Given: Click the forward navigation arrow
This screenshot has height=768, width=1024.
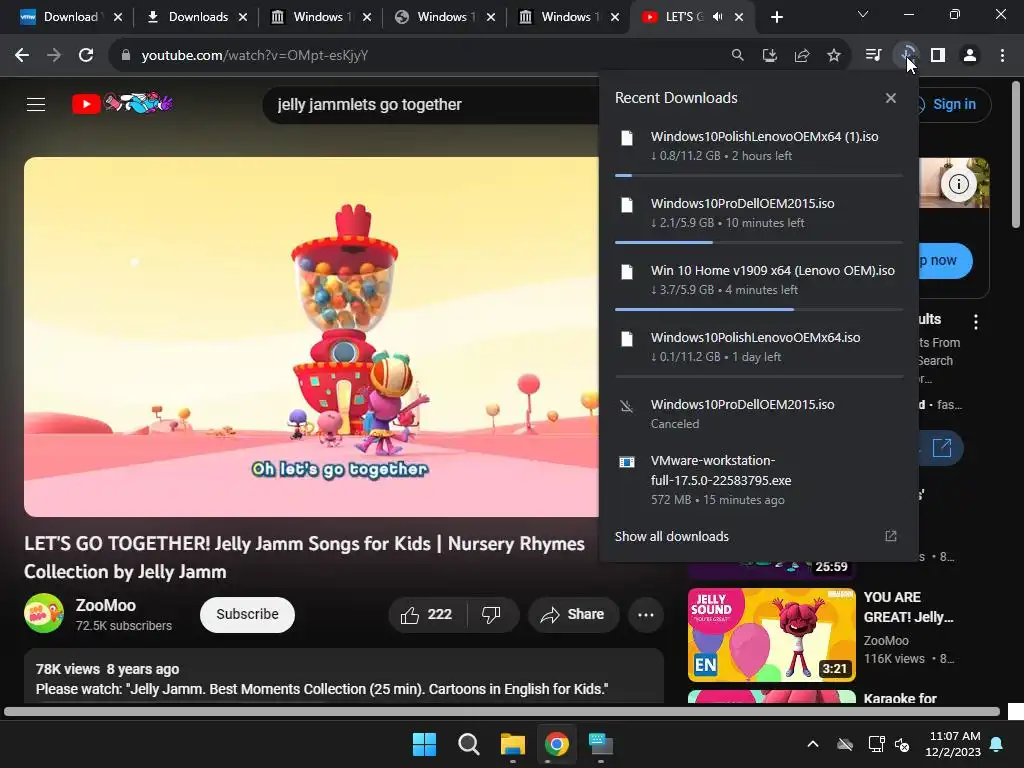Looking at the screenshot, I should [x=54, y=56].
